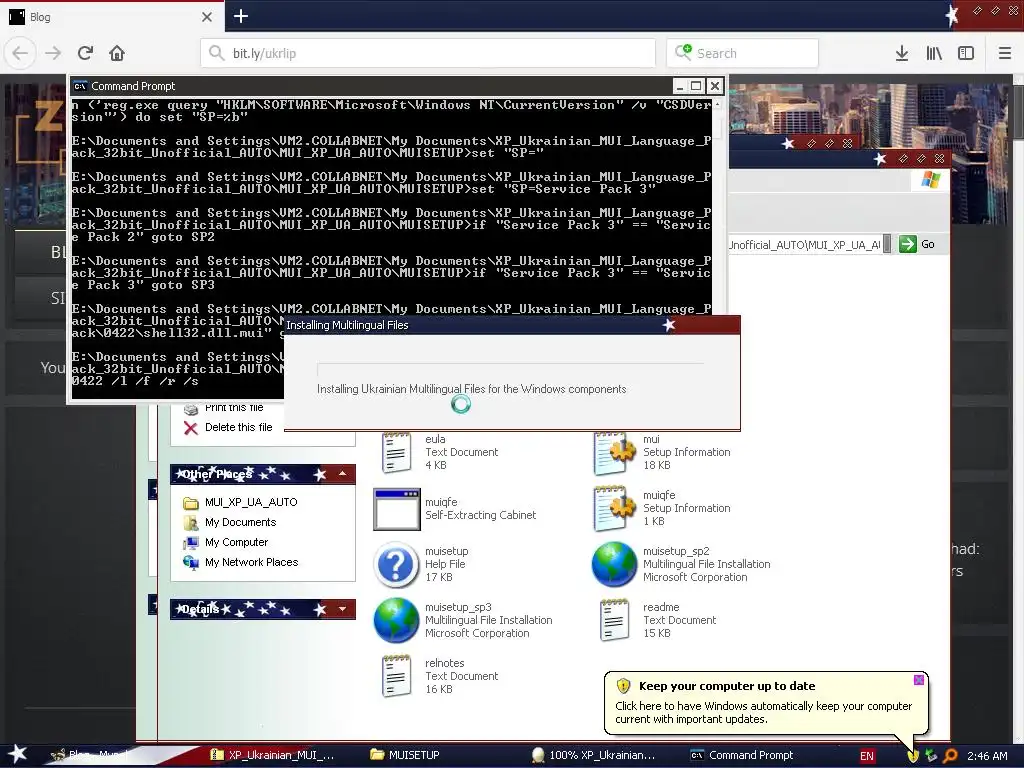Select muisetup_sp3 globe installer icon
This screenshot has width=1024, height=768.
[396, 620]
